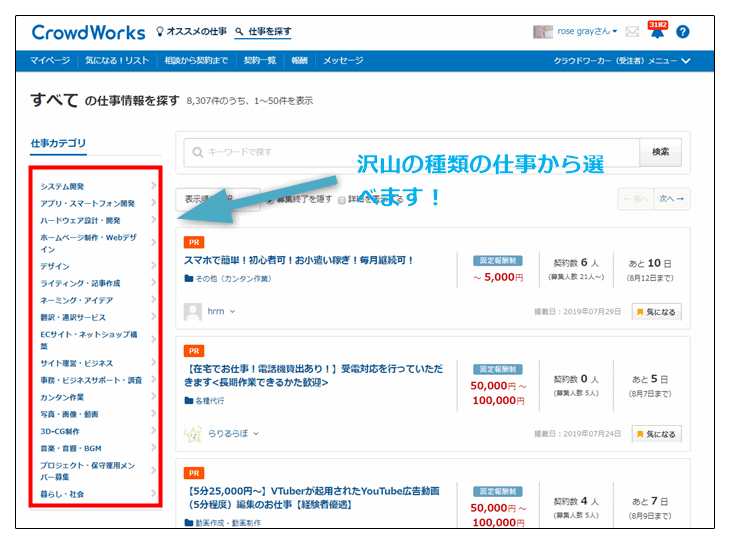Open メッセージ menu item

click(343, 61)
